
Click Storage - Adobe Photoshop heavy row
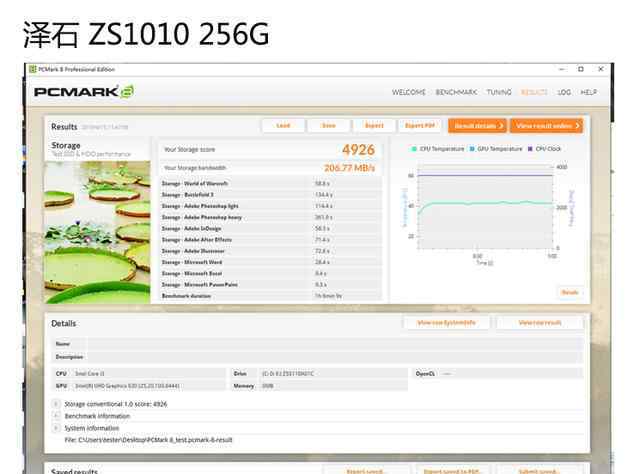(x=271, y=217)
